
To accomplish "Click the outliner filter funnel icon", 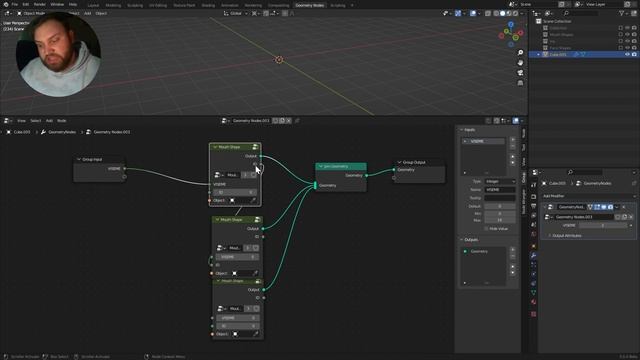I will [622, 13].
